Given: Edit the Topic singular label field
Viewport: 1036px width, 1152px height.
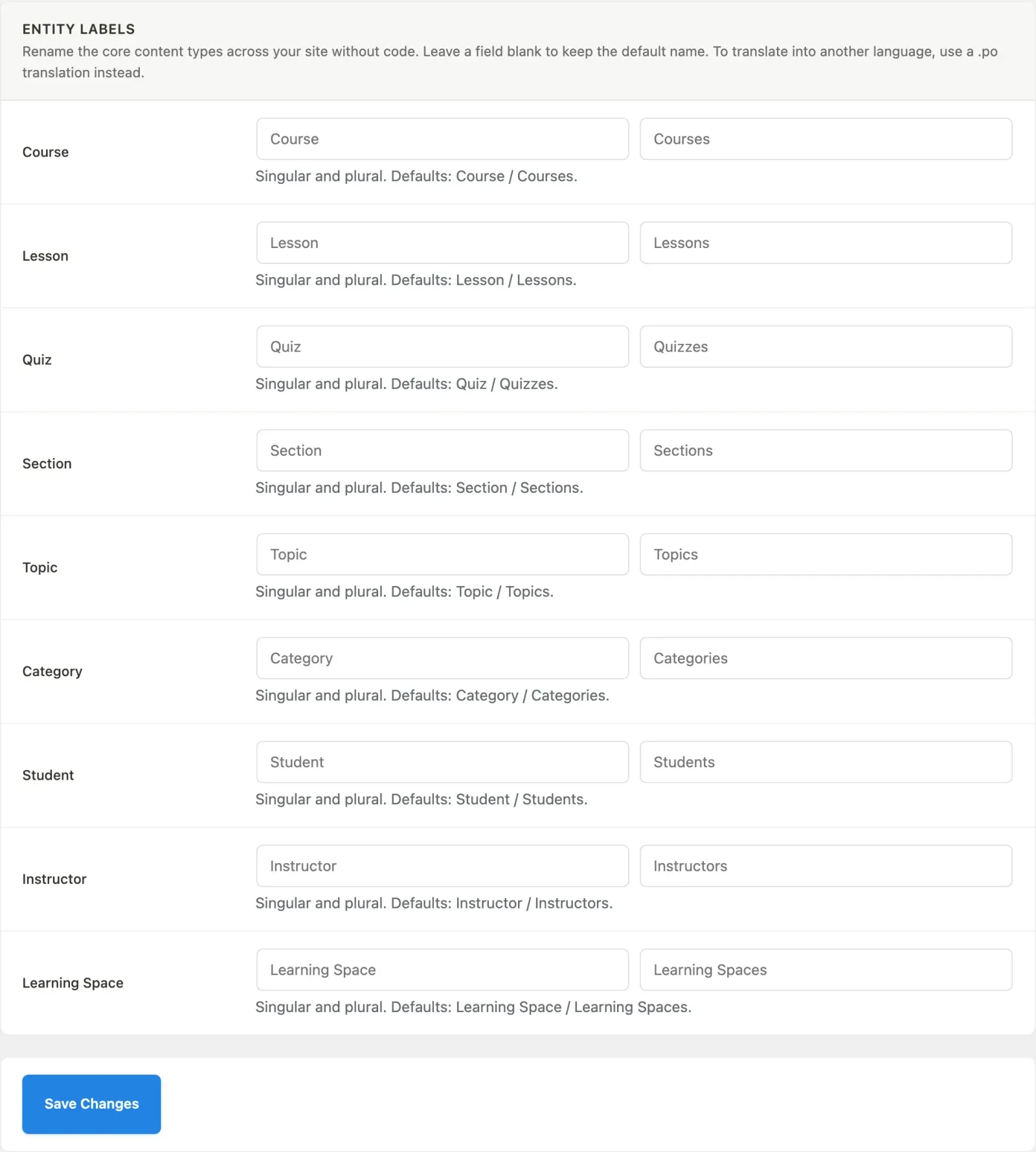Looking at the screenshot, I should tap(442, 554).
